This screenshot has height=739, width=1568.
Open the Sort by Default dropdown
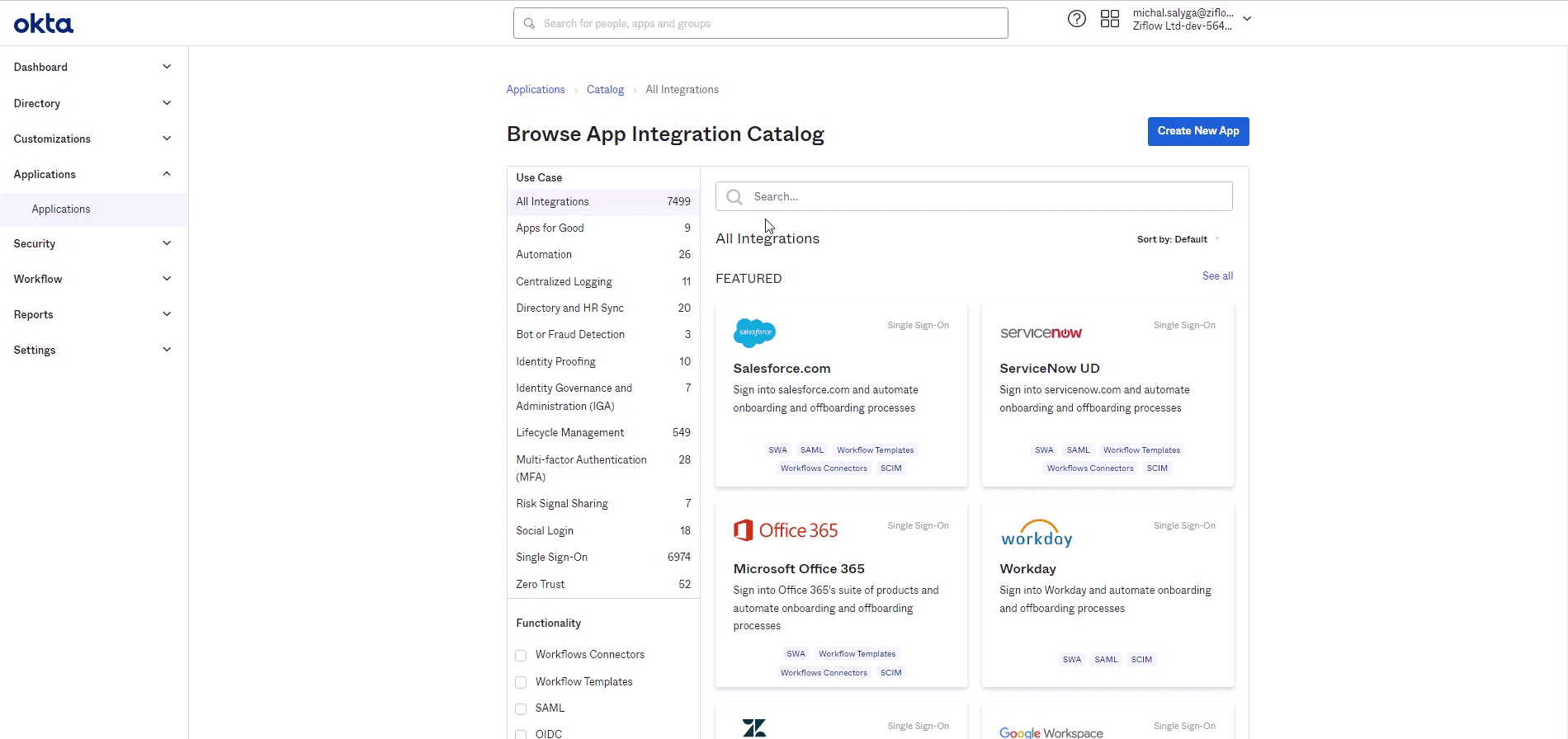[x=1178, y=239]
